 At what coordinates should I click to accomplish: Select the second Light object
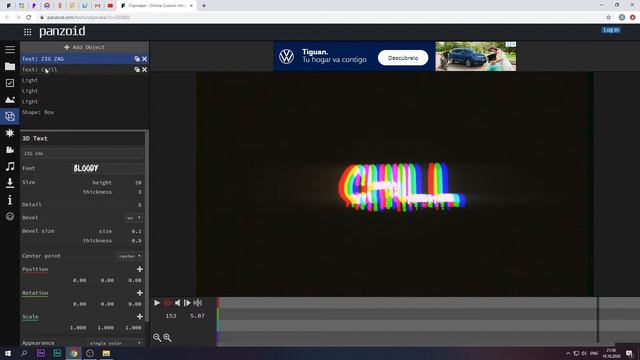pos(84,91)
